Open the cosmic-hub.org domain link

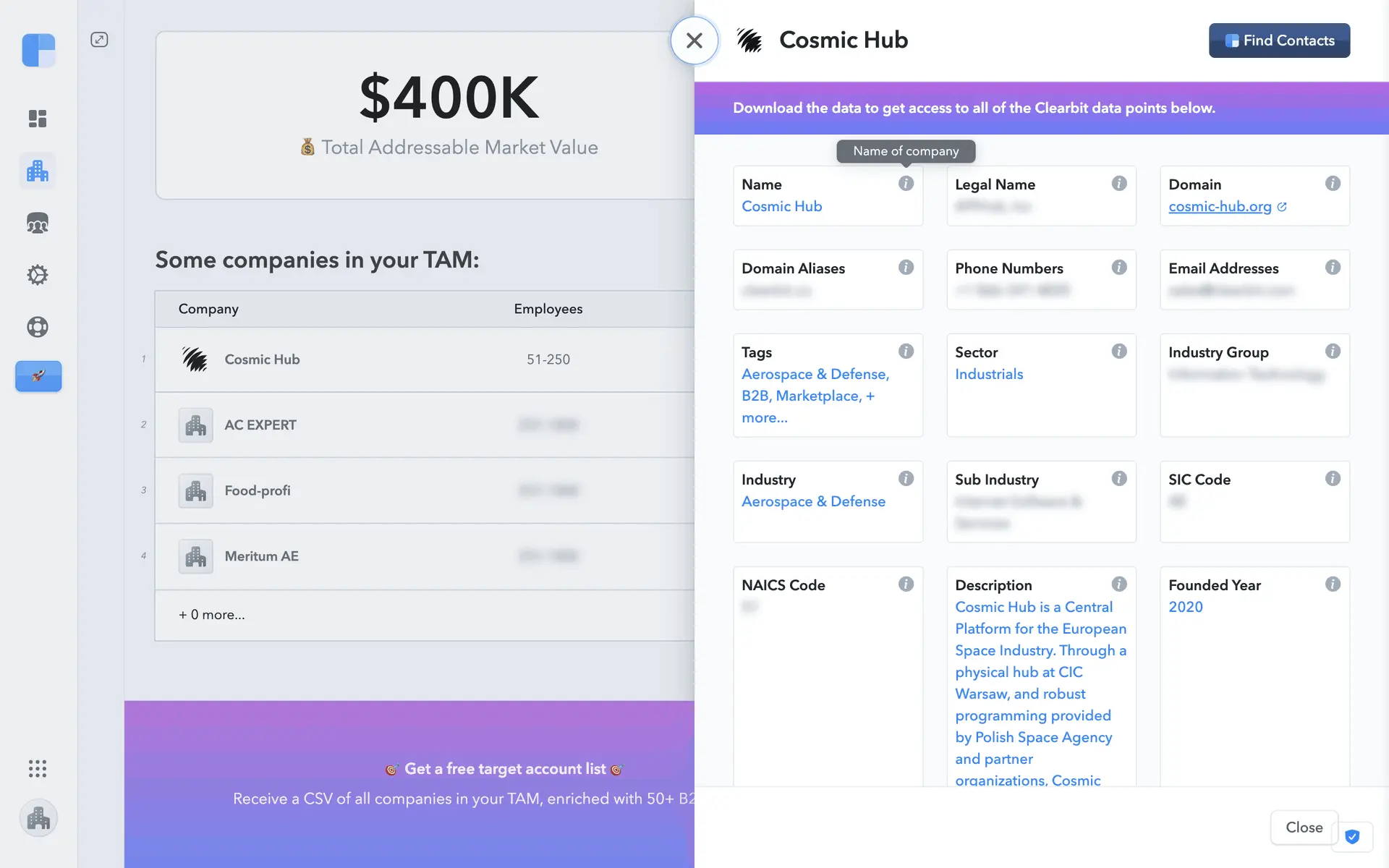(1220, 207)
